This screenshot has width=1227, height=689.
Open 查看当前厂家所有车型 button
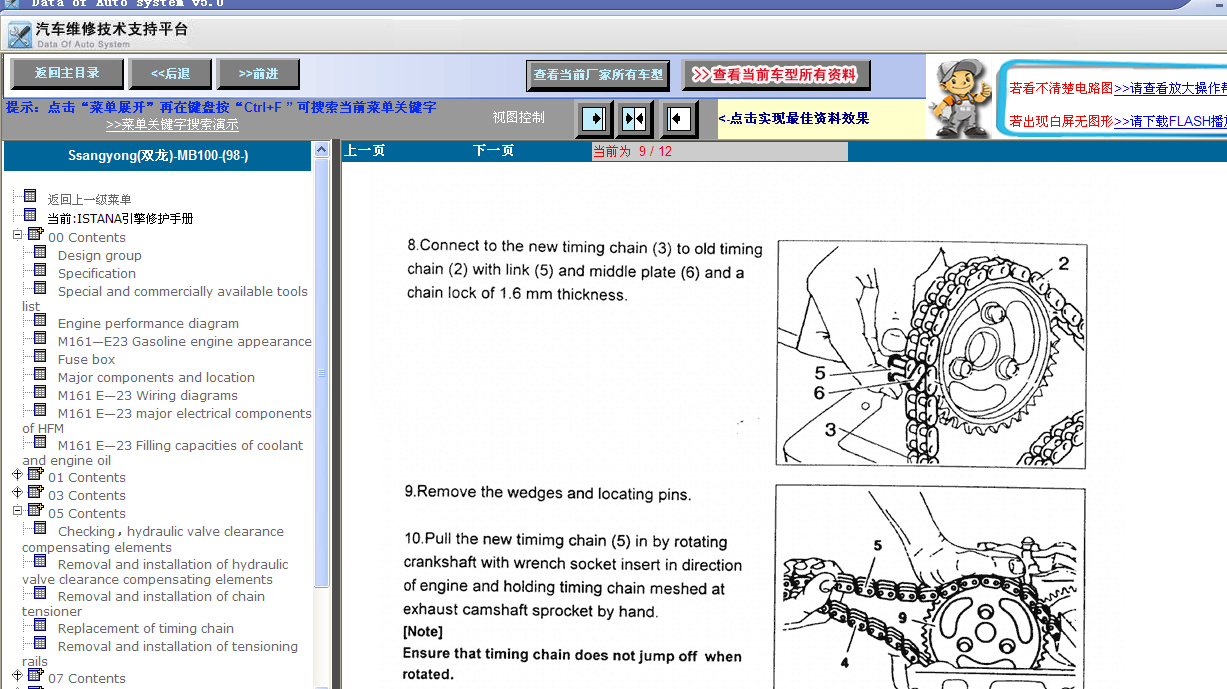598,75
